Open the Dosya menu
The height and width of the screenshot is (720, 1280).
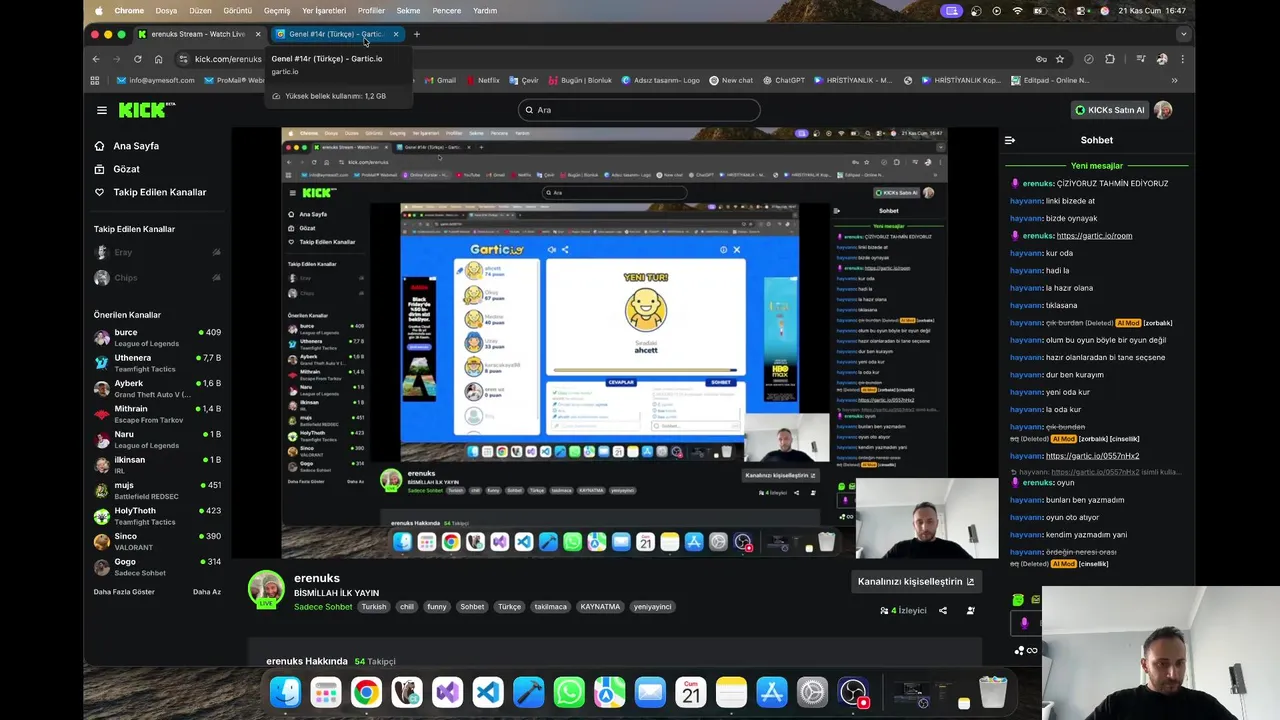point(166,11)
